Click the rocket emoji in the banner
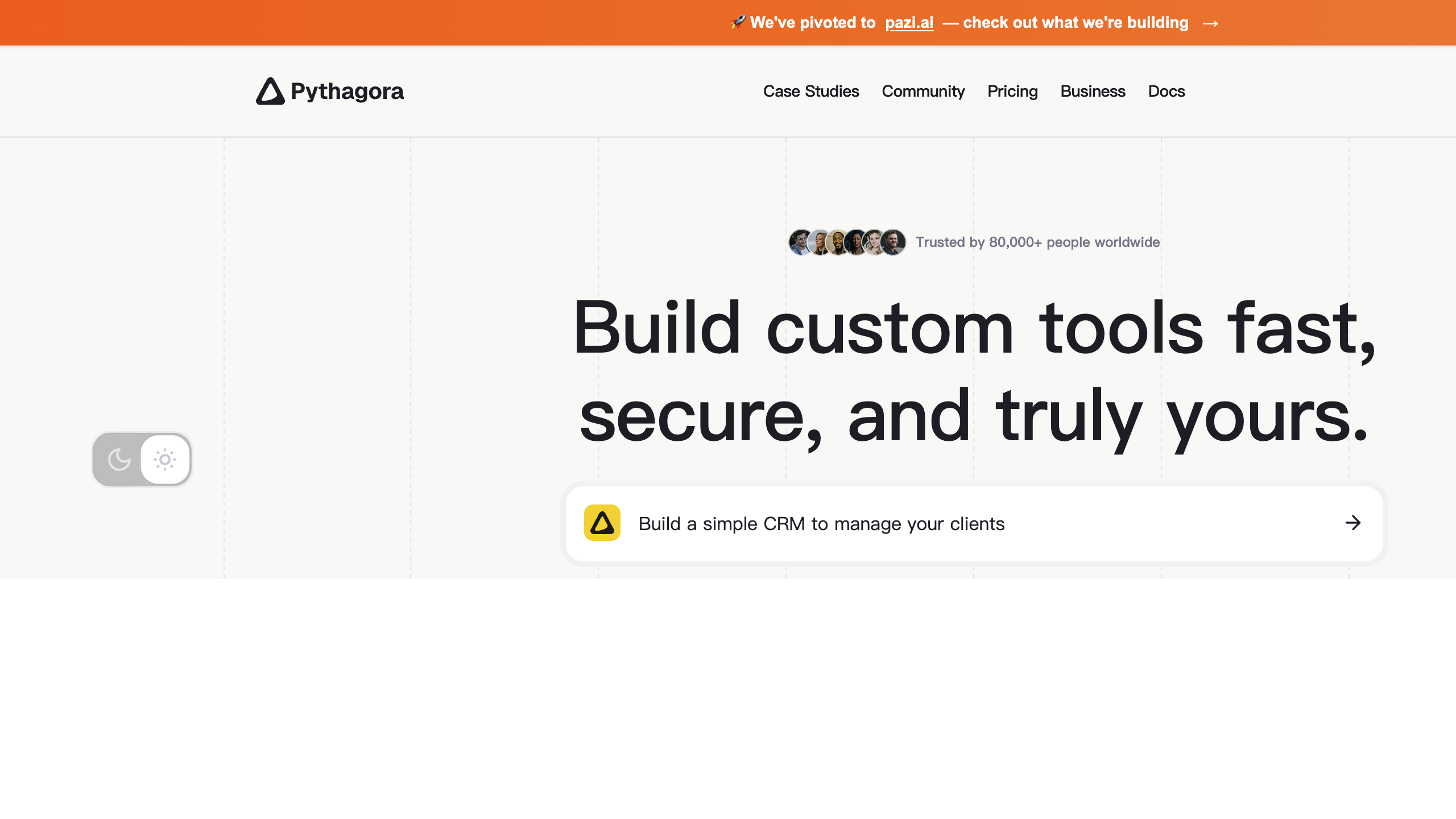 pos(738,22)
